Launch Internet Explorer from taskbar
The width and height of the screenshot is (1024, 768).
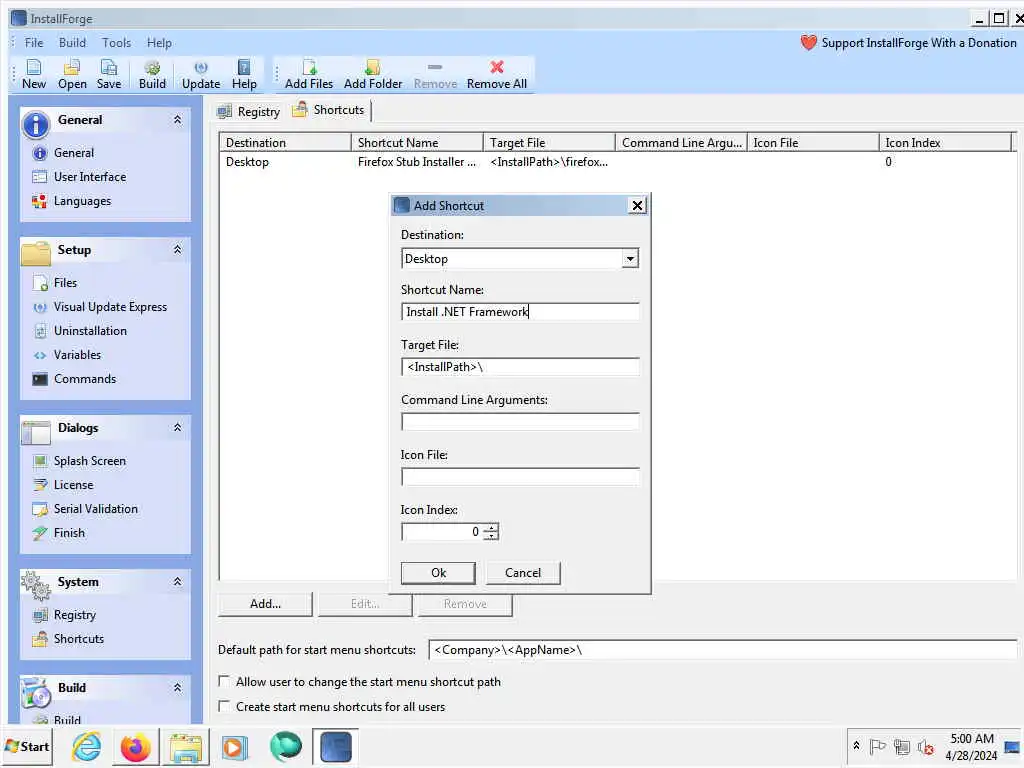pos(86,747)
